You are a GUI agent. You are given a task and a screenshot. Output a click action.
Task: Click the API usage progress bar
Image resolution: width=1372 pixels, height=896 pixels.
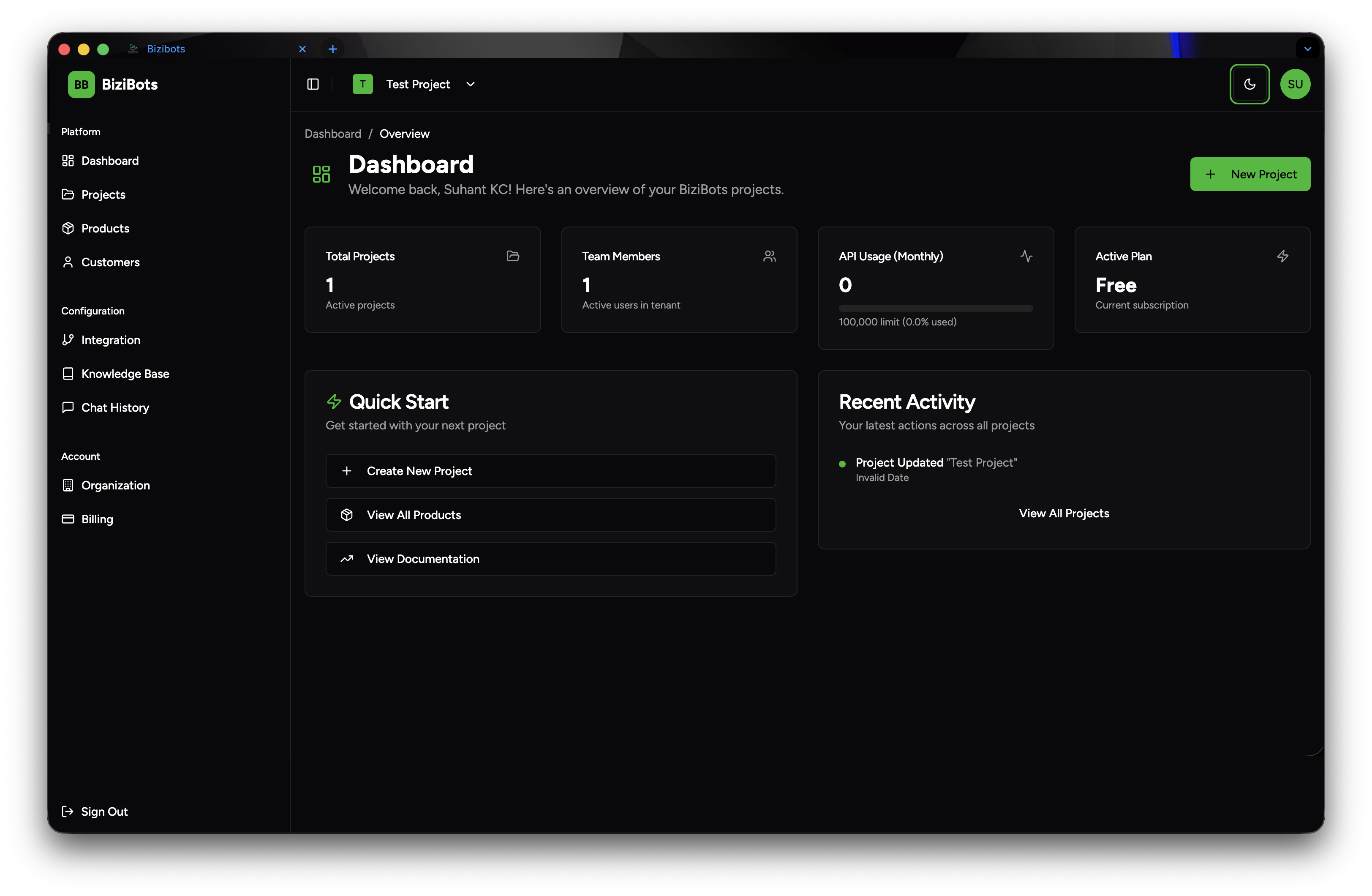935,309
